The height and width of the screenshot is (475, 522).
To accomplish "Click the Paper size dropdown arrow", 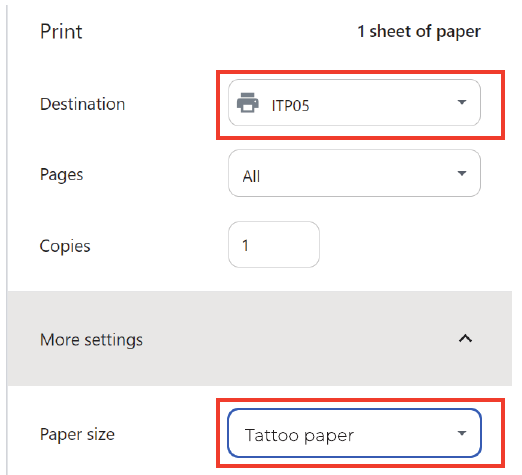I will coord(462,433).
